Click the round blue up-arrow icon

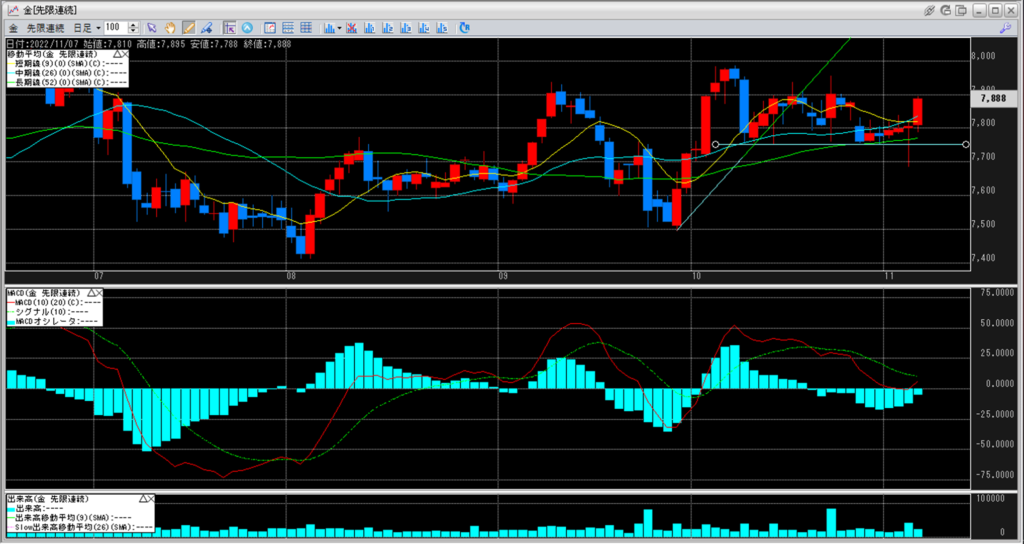pos(248,27)
